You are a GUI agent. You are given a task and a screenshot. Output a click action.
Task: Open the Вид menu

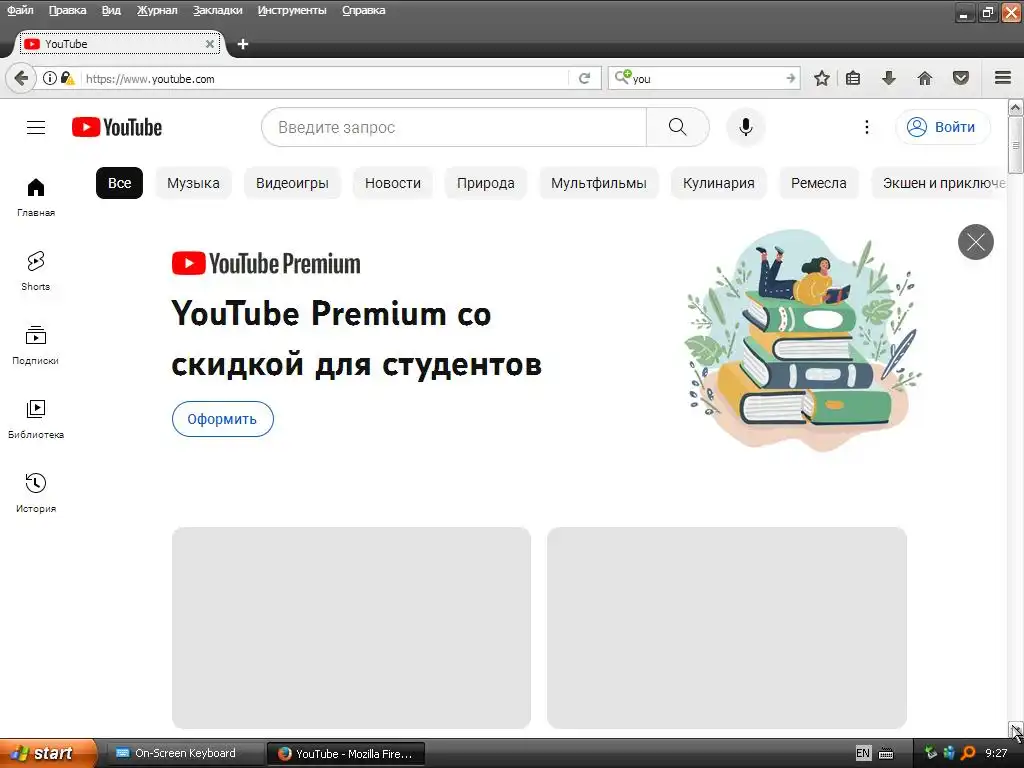tap(111, 10)
